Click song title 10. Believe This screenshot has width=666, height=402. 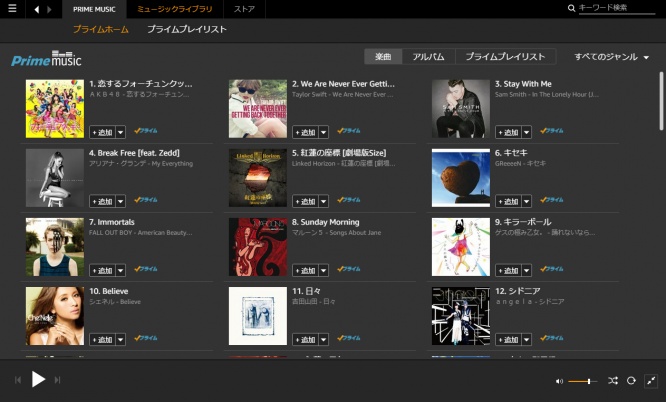[109, 291]
